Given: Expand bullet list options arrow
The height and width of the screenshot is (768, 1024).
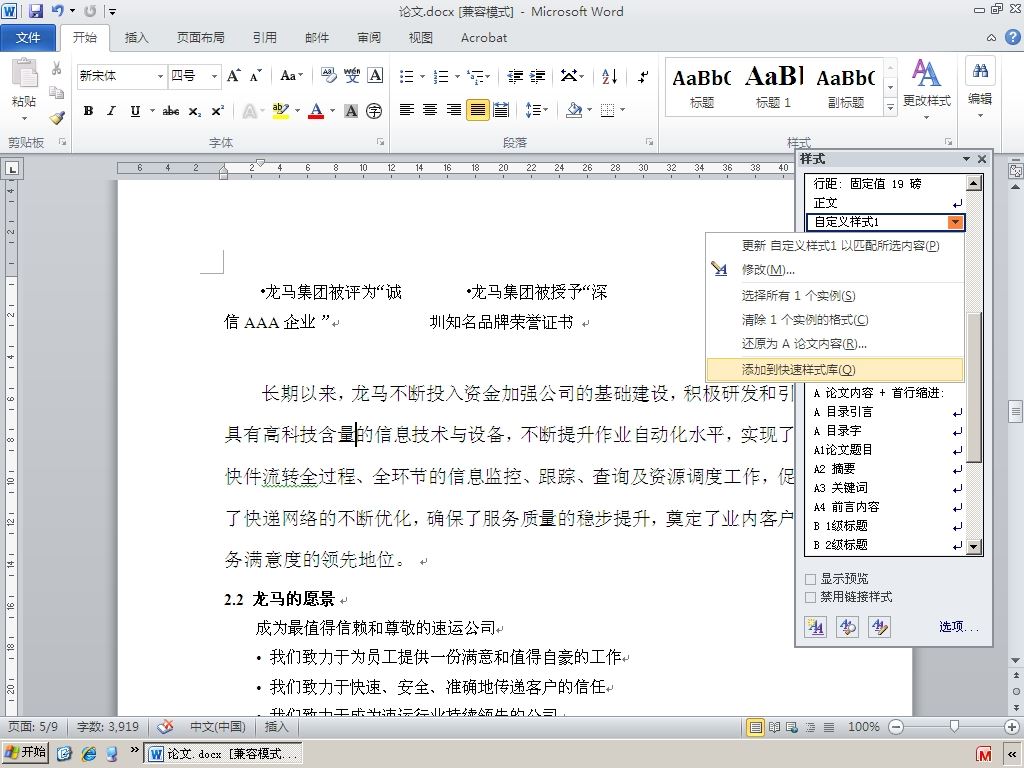Looking at the screenshot, I should click(x=422, y=77).
